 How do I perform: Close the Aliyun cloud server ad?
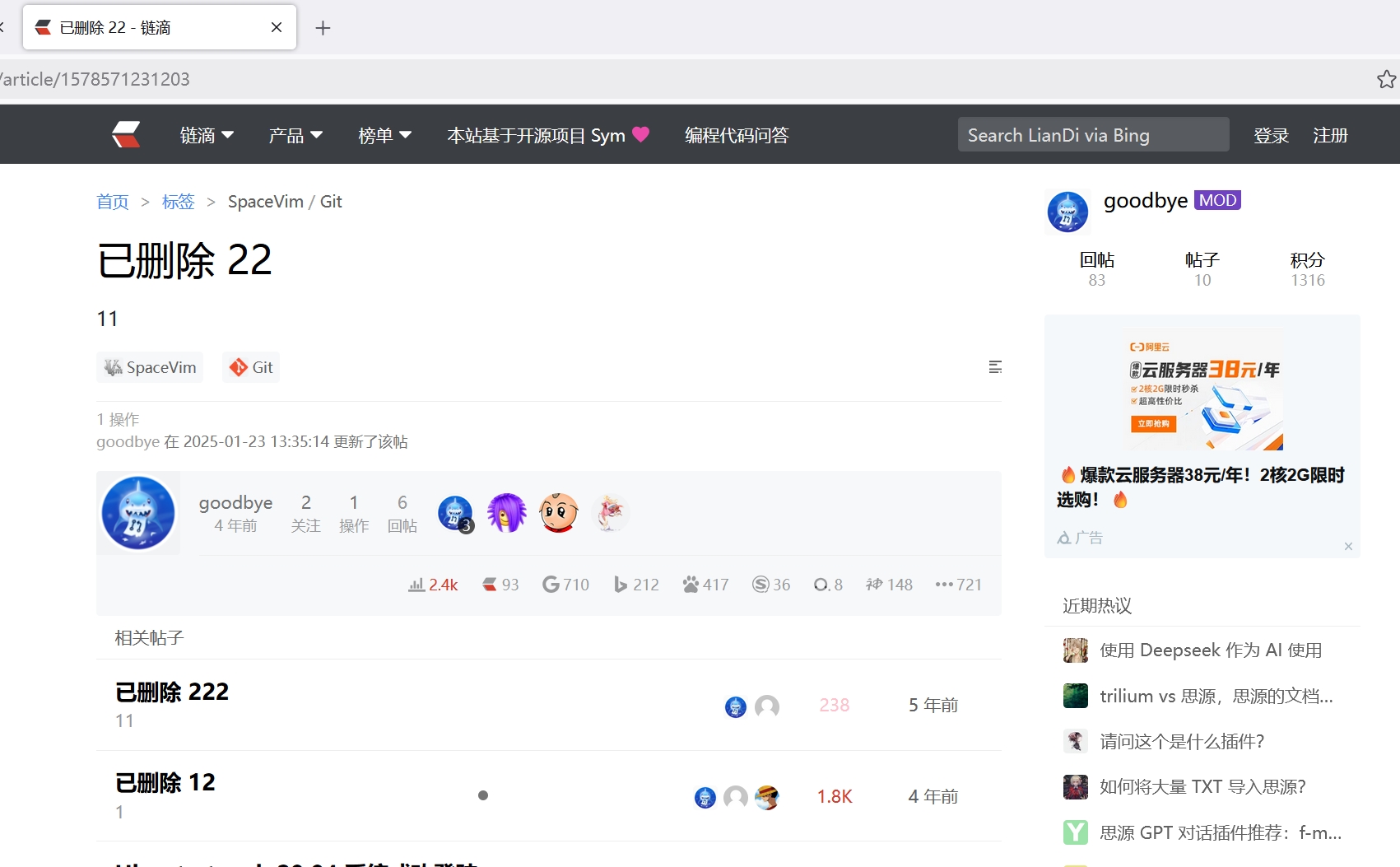pos(1348,546)
